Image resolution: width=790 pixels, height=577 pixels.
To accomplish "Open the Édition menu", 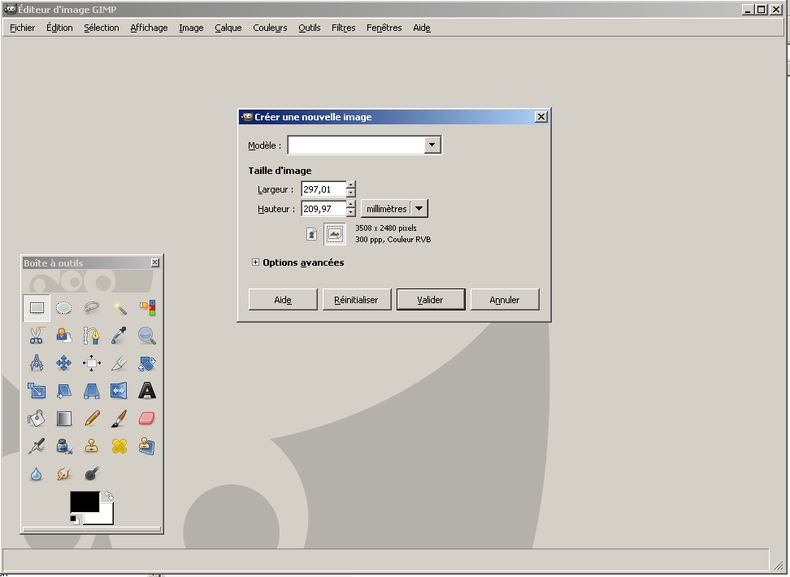I will [59, 28].
